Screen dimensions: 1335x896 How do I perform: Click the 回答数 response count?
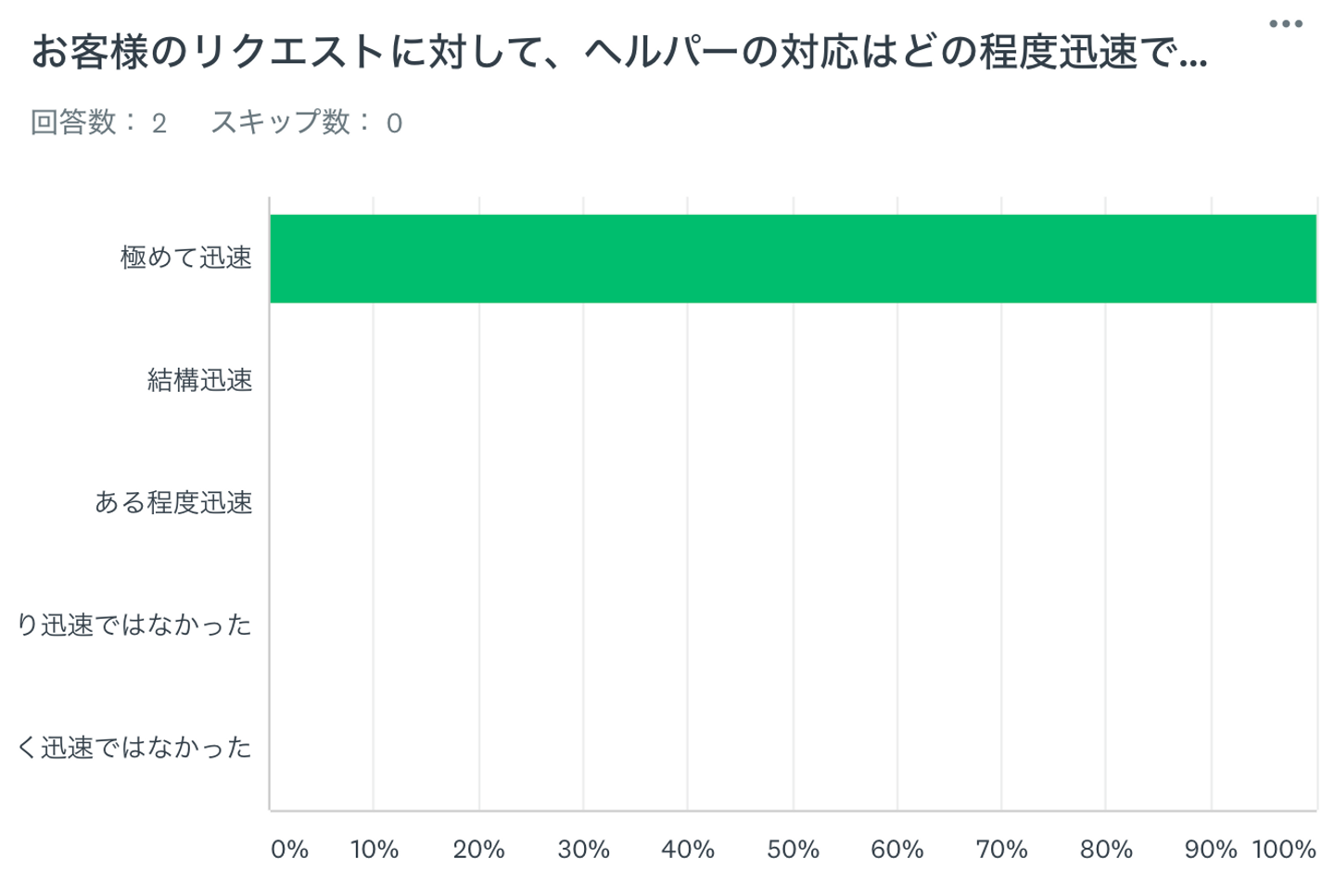click(98, 122)
